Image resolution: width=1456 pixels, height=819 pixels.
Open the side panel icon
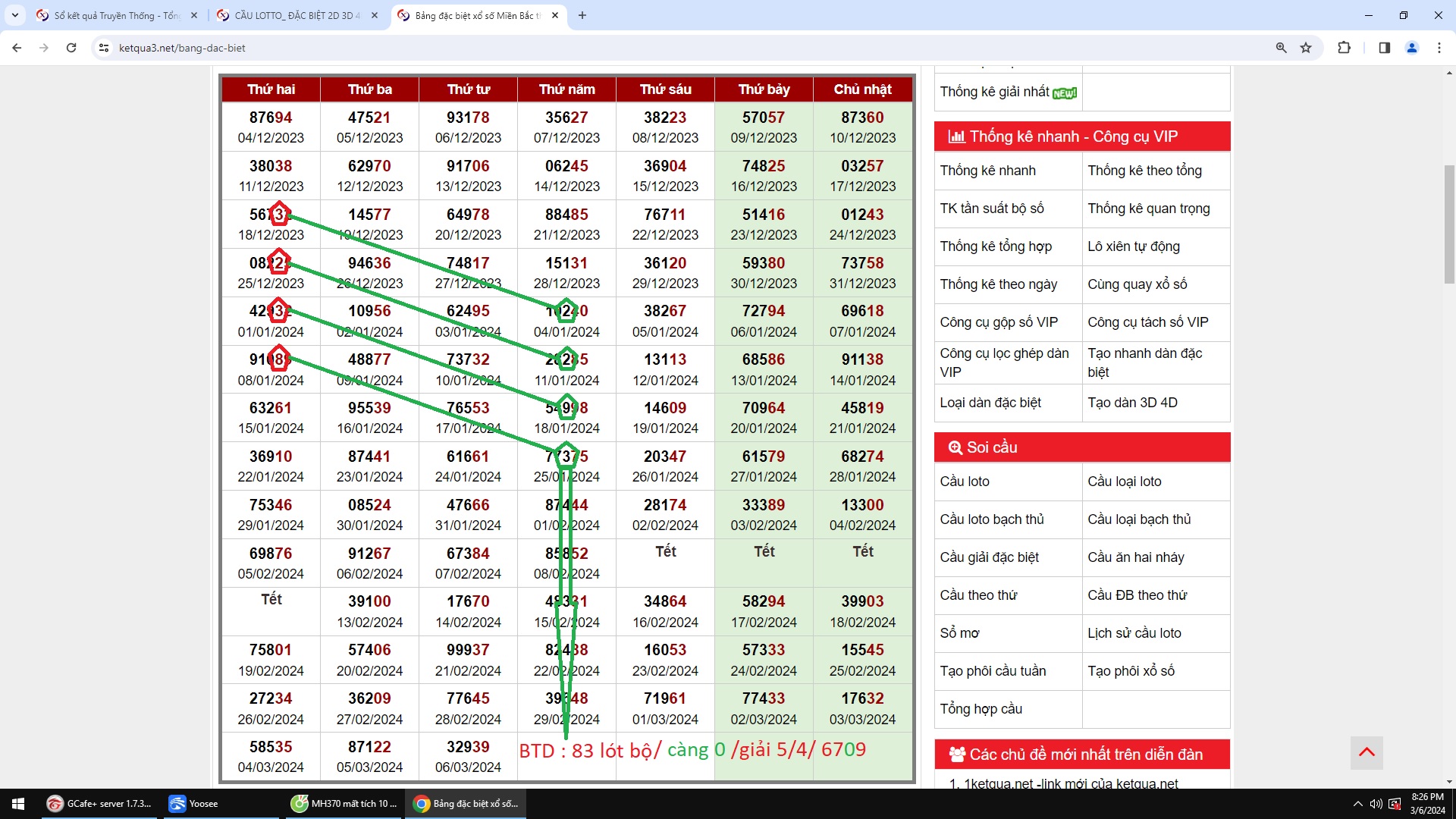pos(1384,48)
